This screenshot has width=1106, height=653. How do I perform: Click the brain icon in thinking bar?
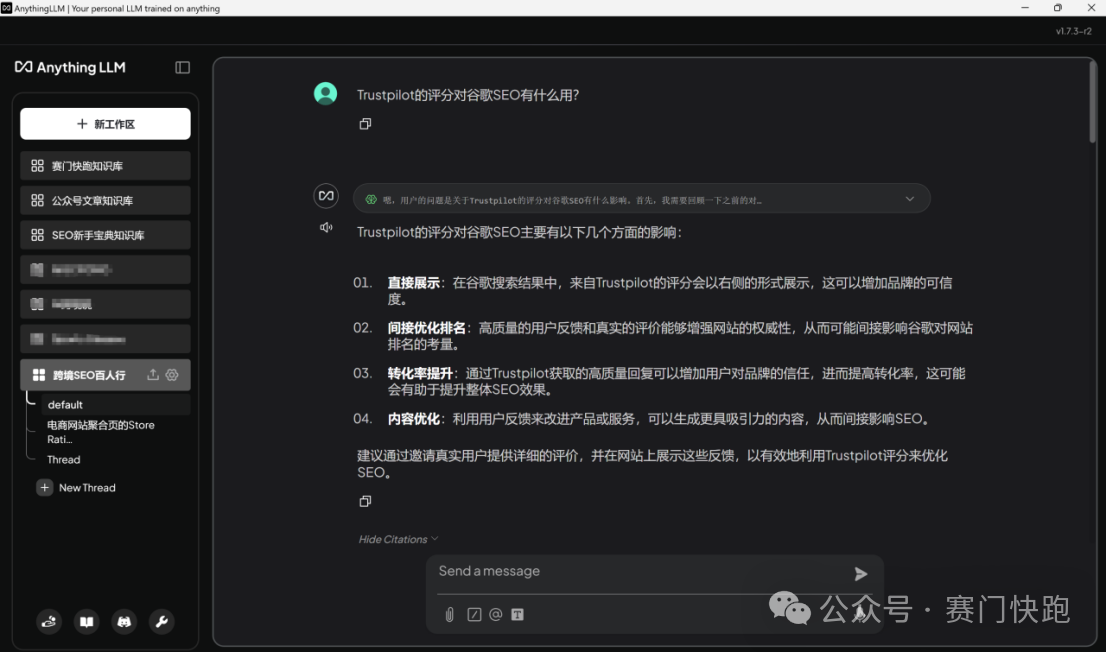click(x=371, y=200)
